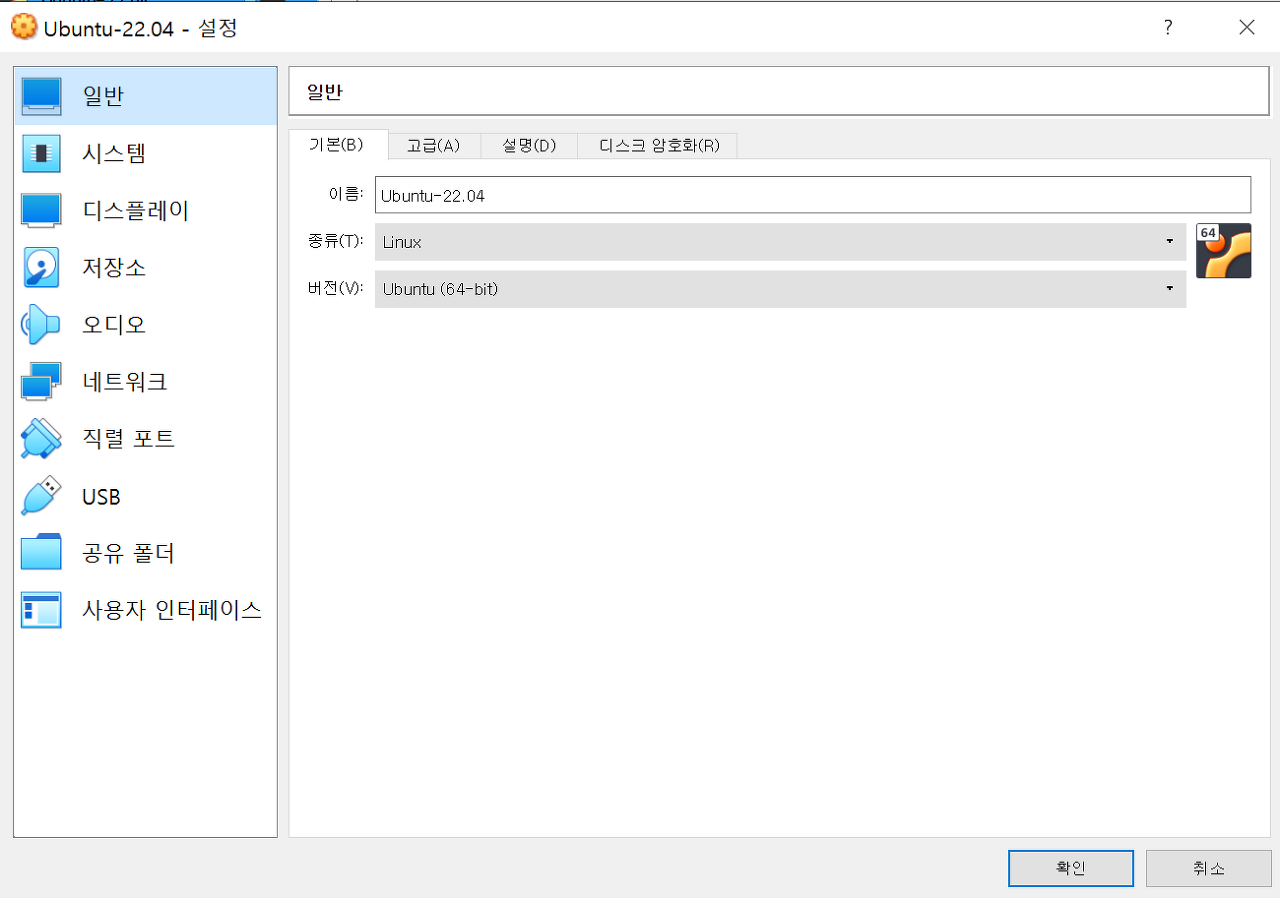Click the 이름 field containing Ubuntu-22.04
Screen dimensions: 1280x898
click(813, 195)
